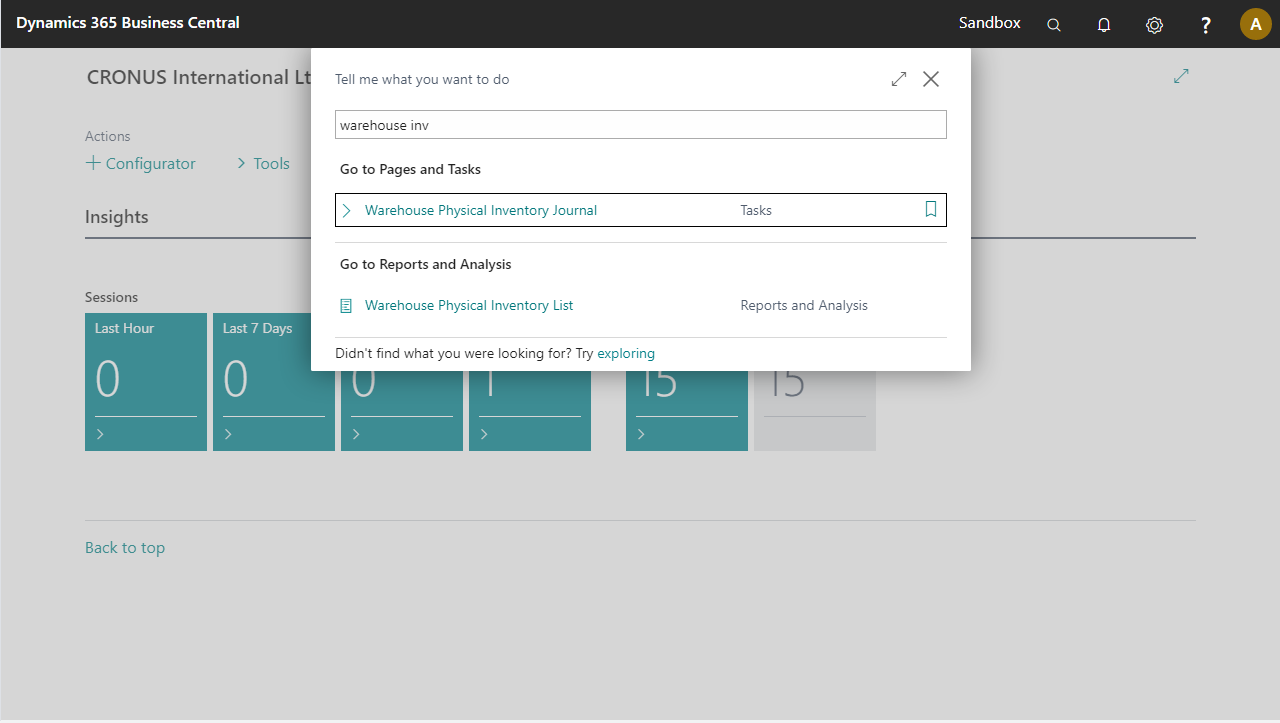Click the Sessions label
Image resolution: width=1280 pixels, height=723 pixels.
tap(112, 297)
